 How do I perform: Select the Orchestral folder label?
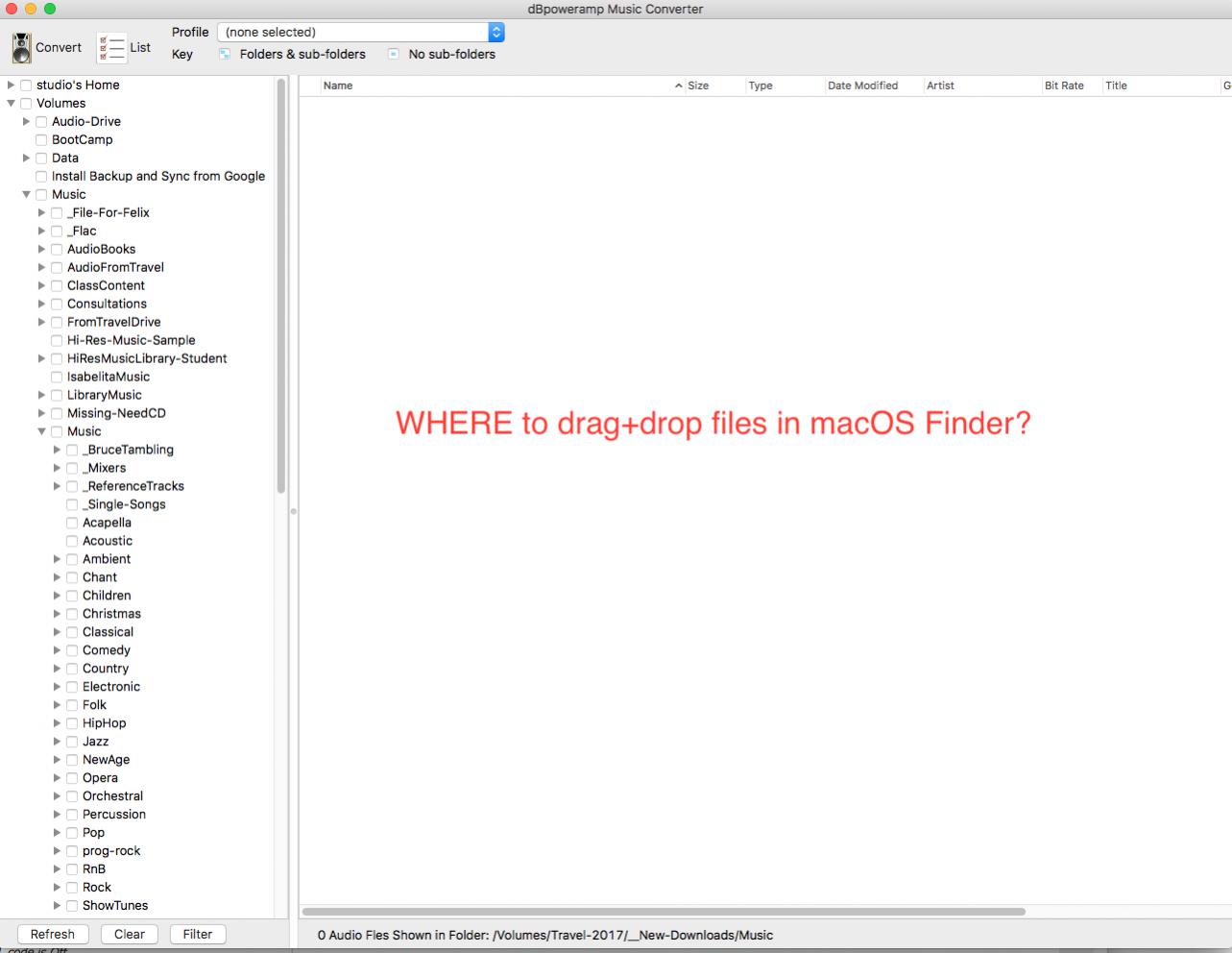tap(112, 797)
